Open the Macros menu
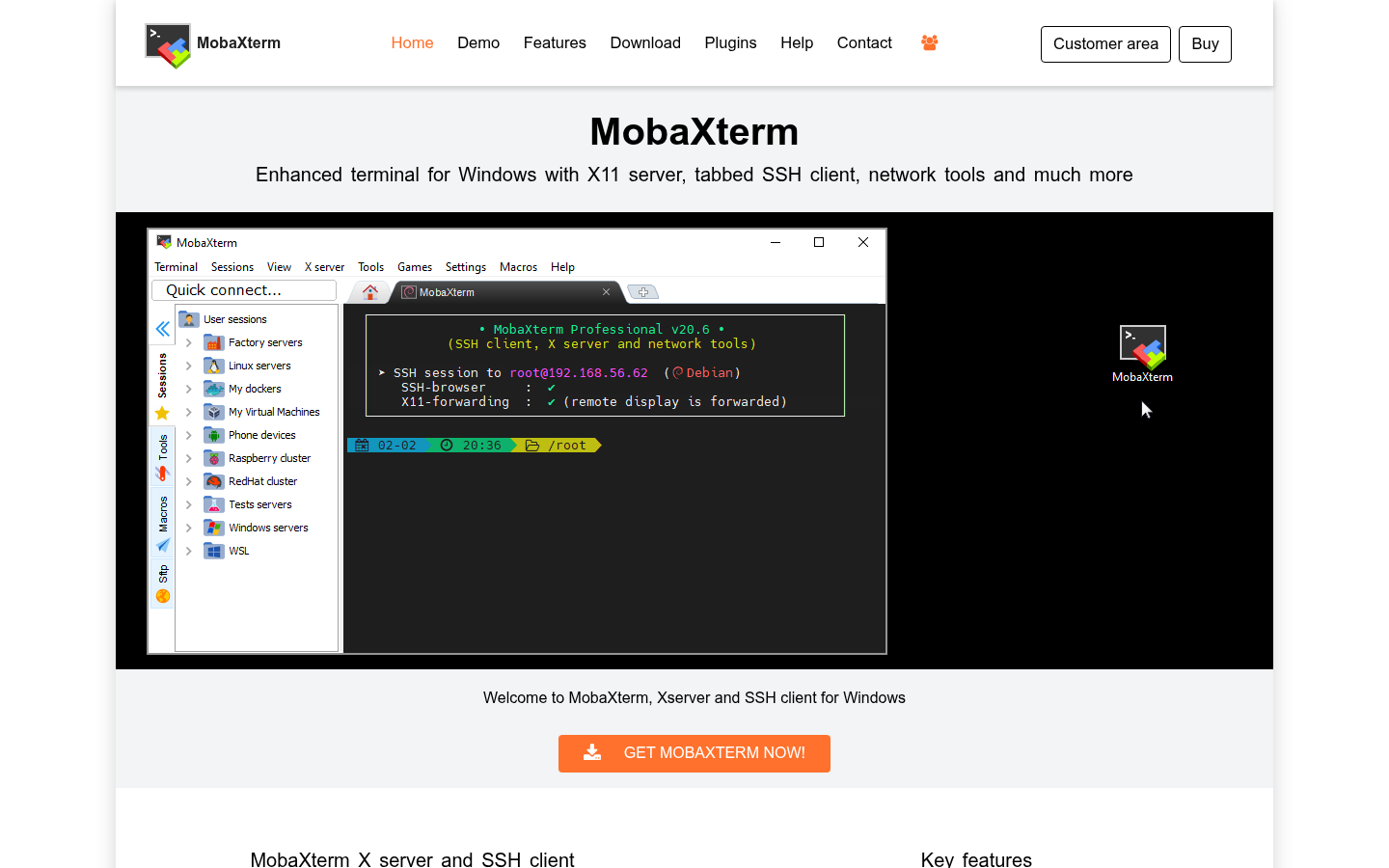This screenshot has height=868, width=1389. click(518, 267)
